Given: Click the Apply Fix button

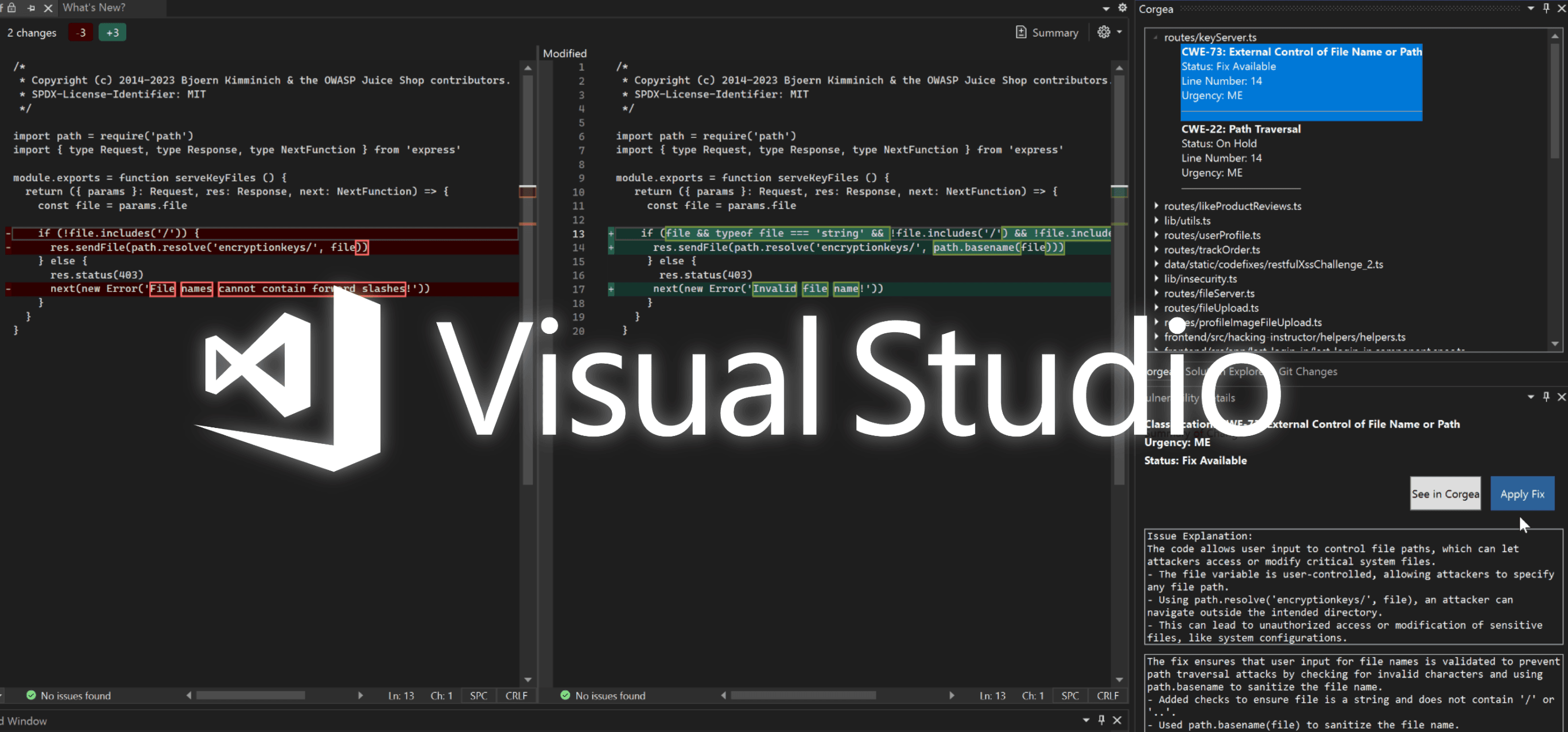Looking at the screenshot, I should tap(1522, 493).
